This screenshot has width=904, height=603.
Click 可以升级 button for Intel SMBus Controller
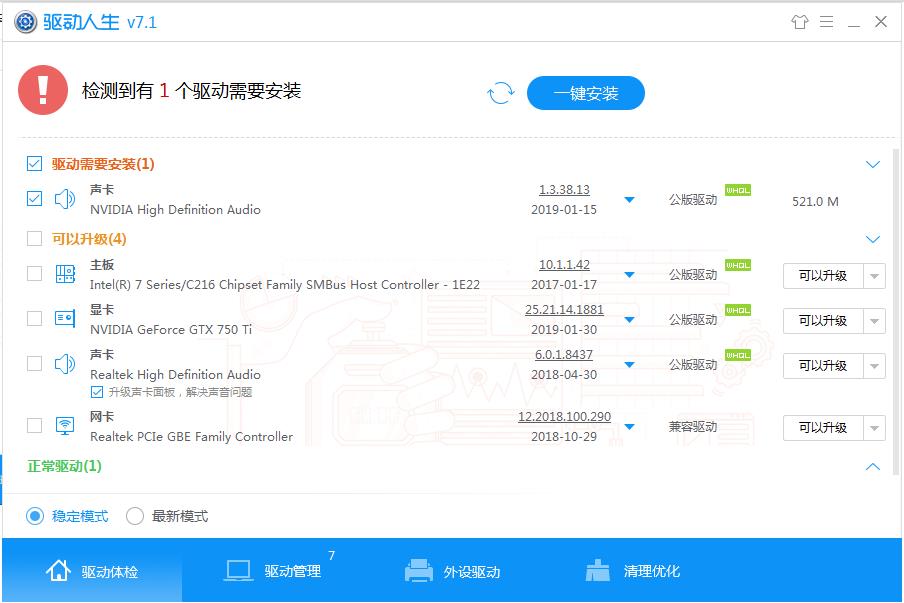(x=823, y=276)
